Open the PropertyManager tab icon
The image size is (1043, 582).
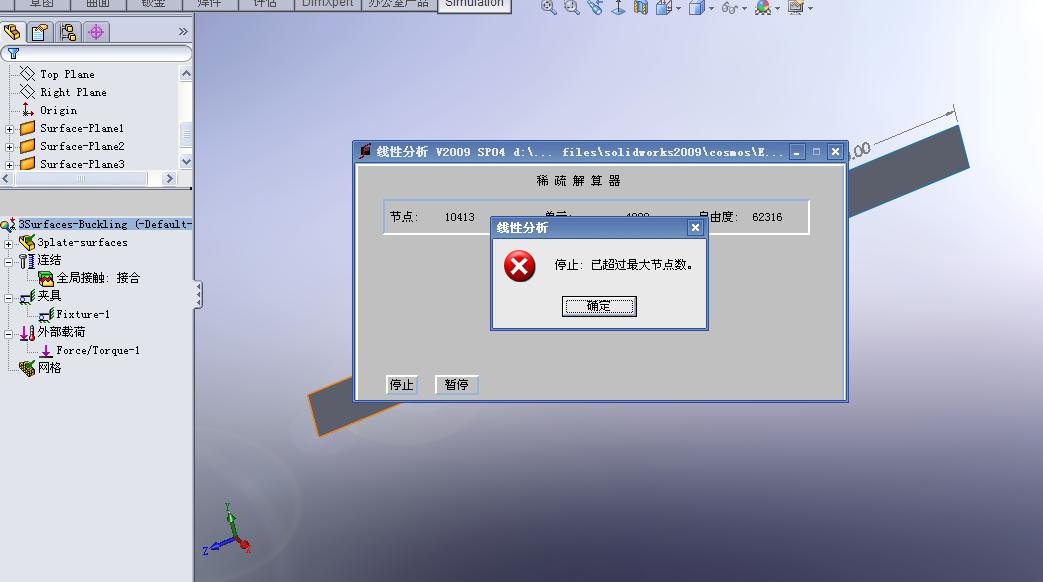40,32
